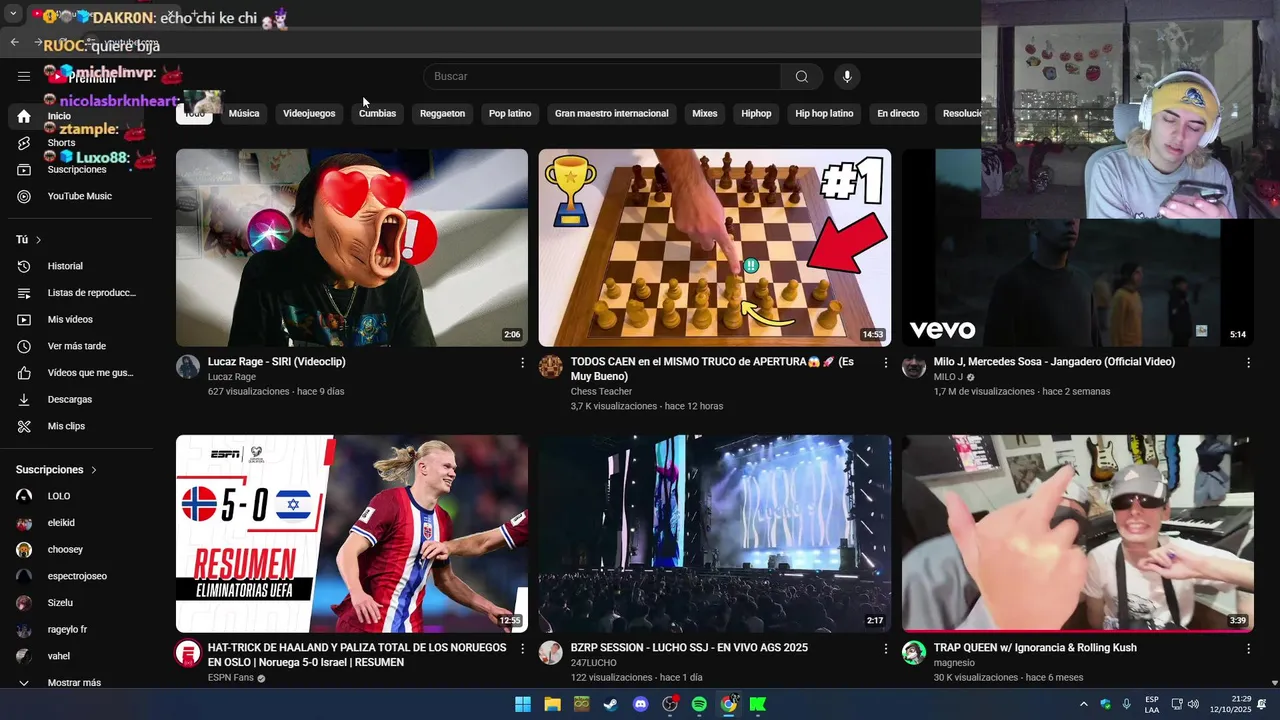This screenshot has height=720, width=1280.
Task: Open options menu for Jangadero video
Action: tap(1248, 363)
